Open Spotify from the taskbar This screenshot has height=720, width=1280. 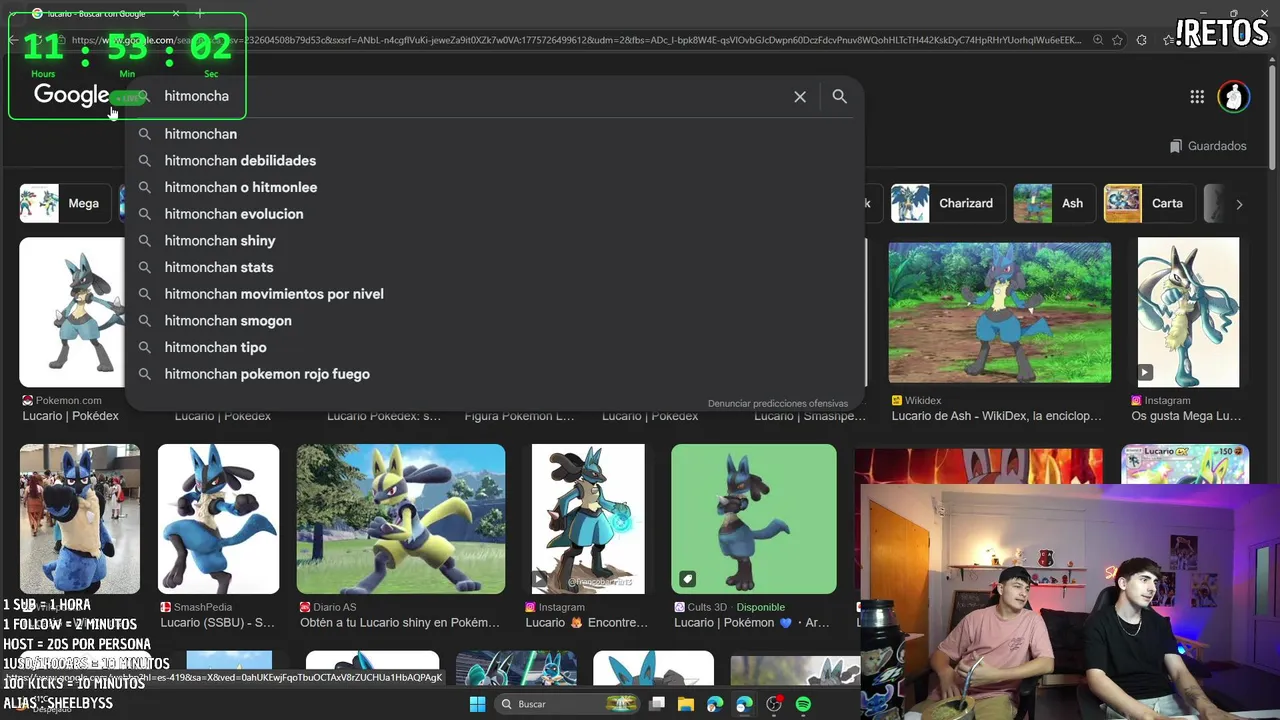(803, 704)
